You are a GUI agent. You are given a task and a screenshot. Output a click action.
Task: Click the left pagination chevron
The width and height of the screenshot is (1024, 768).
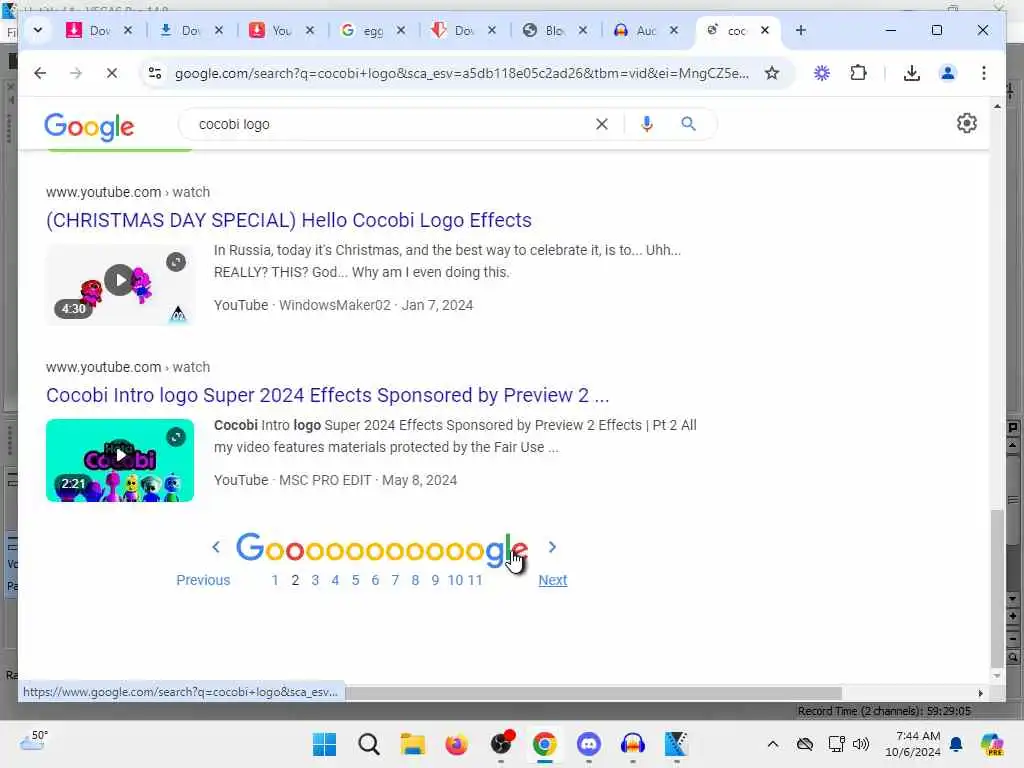216,547
